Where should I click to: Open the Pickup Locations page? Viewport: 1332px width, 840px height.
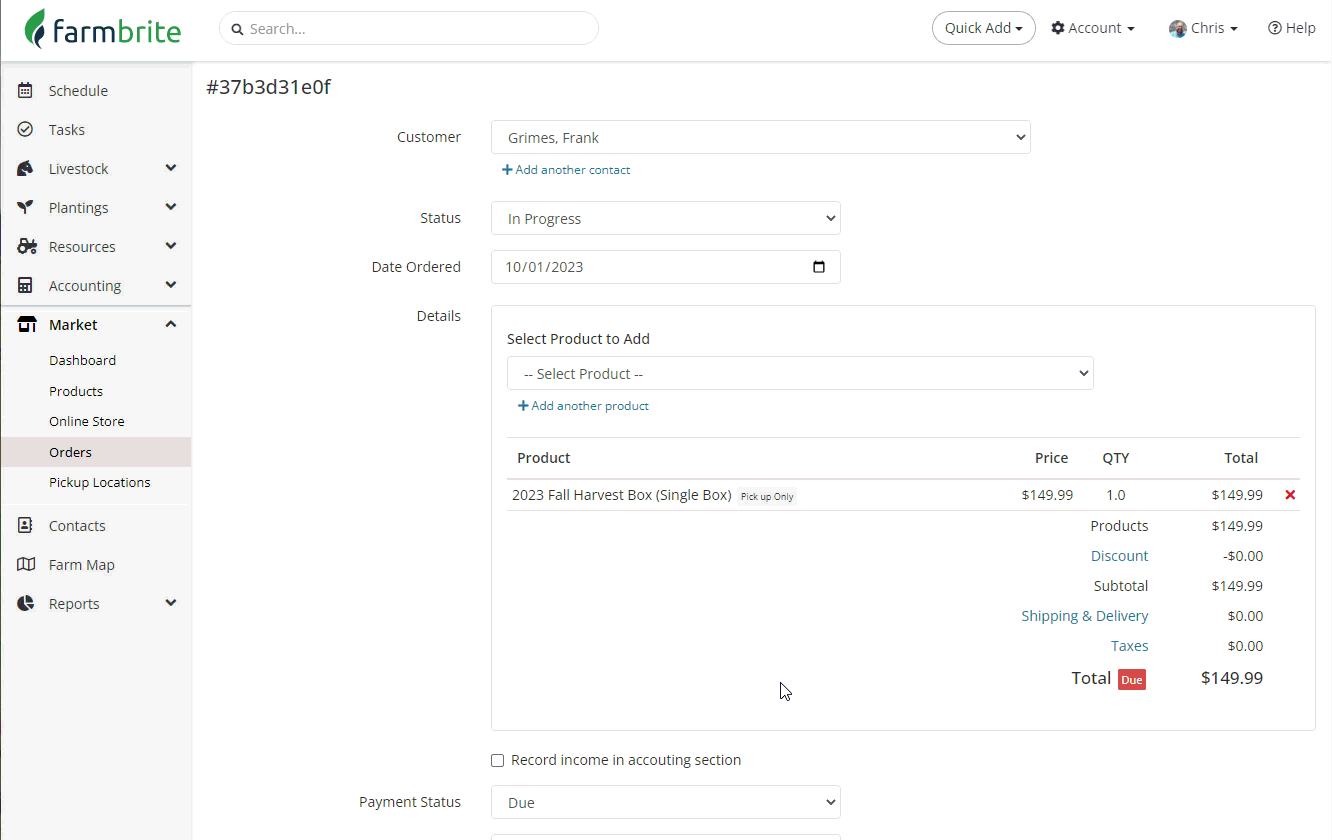point(99,483)
